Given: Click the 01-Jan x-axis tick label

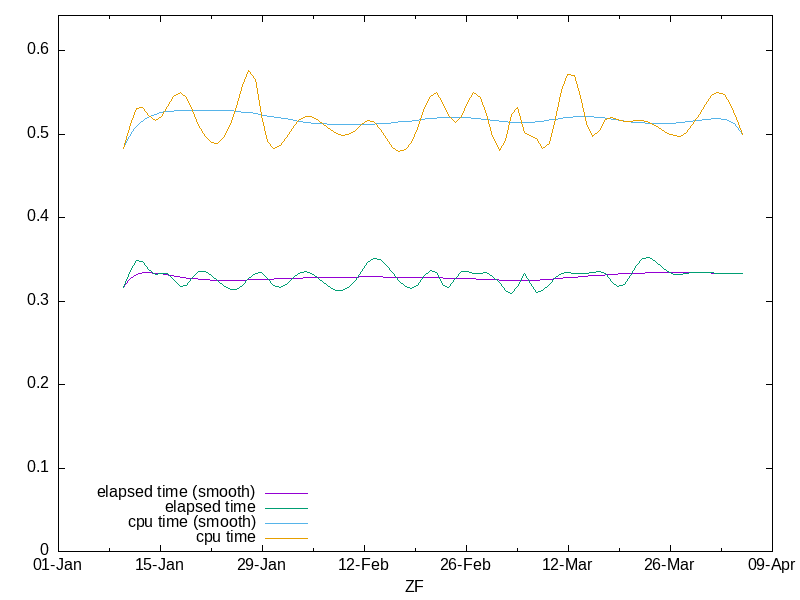Looking at the screenshot, I should (58, 565).
